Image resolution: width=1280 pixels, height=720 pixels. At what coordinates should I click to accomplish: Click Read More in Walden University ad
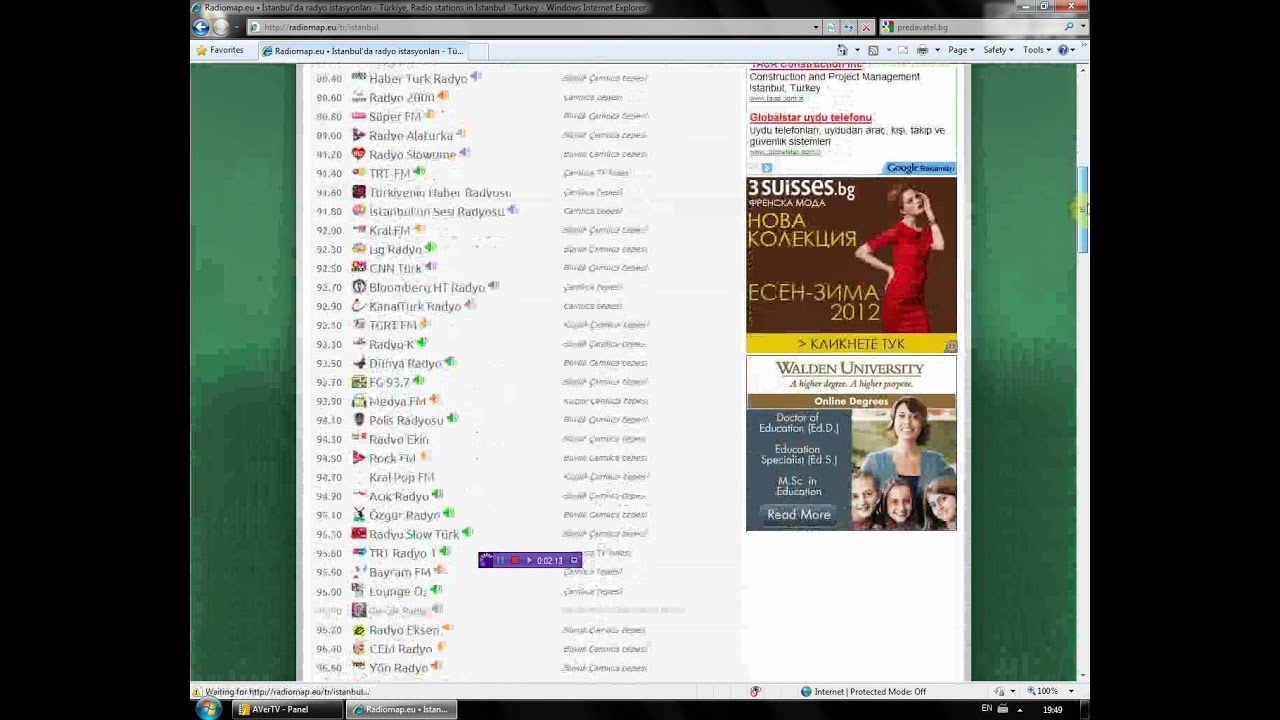click(798, 514)
